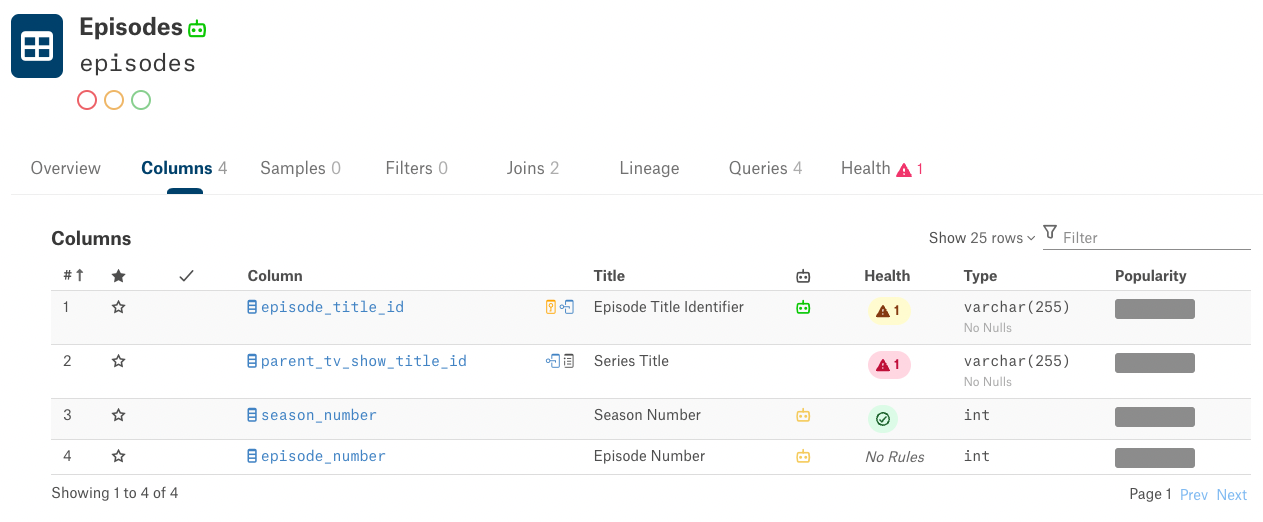Click the Episode Number title cell
The image size is (1263, 522).
point(650,456)
